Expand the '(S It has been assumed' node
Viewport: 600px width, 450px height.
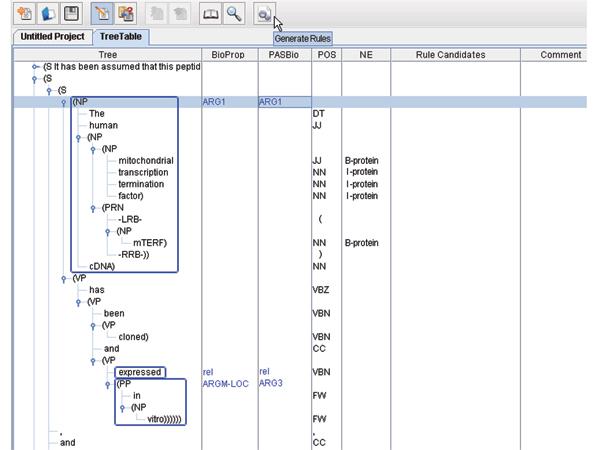(x=35, y=67)
